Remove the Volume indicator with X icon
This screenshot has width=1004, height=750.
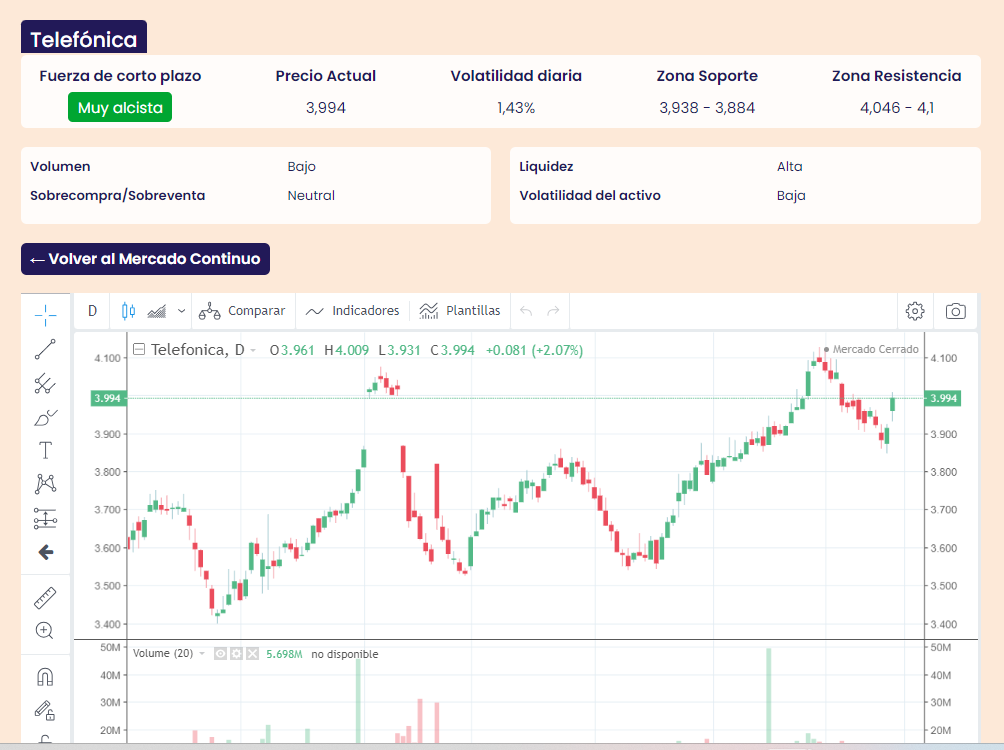pyautogui.click(x=252, y=654)
